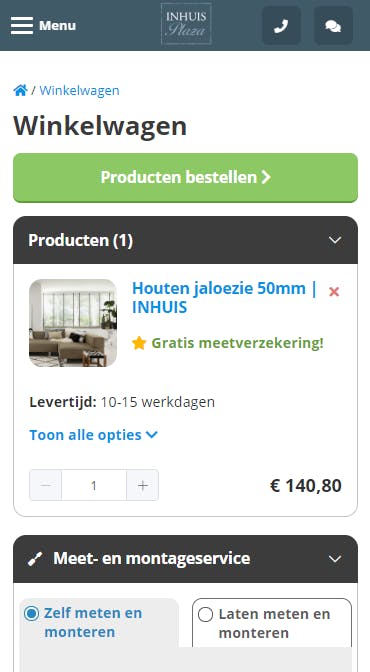Tap the phone call icon
Screen dimensions: 370x672
(x=281, y=26)
